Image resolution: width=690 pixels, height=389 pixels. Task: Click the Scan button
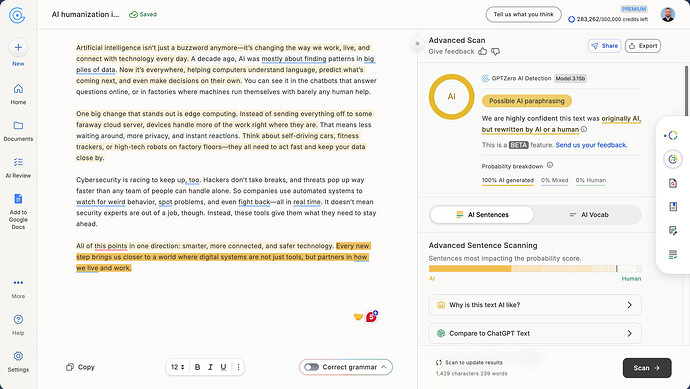click(x=647, y=368)
